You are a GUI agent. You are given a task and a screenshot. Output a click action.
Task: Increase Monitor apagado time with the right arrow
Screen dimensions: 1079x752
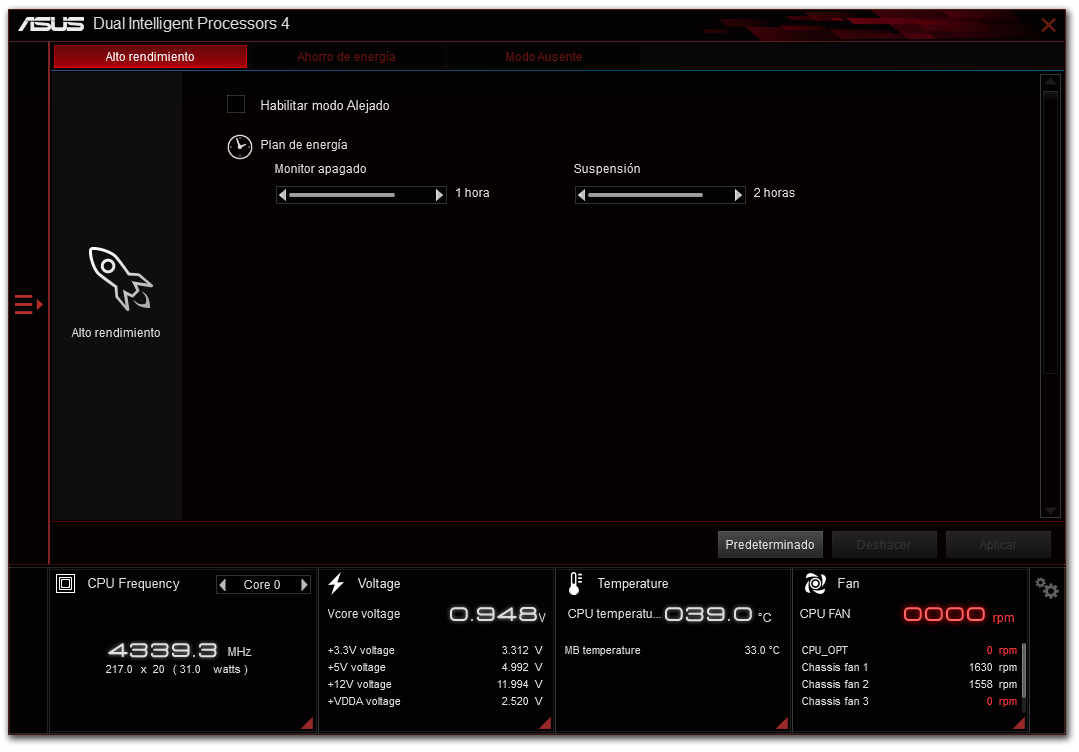[x=440, y=195]
